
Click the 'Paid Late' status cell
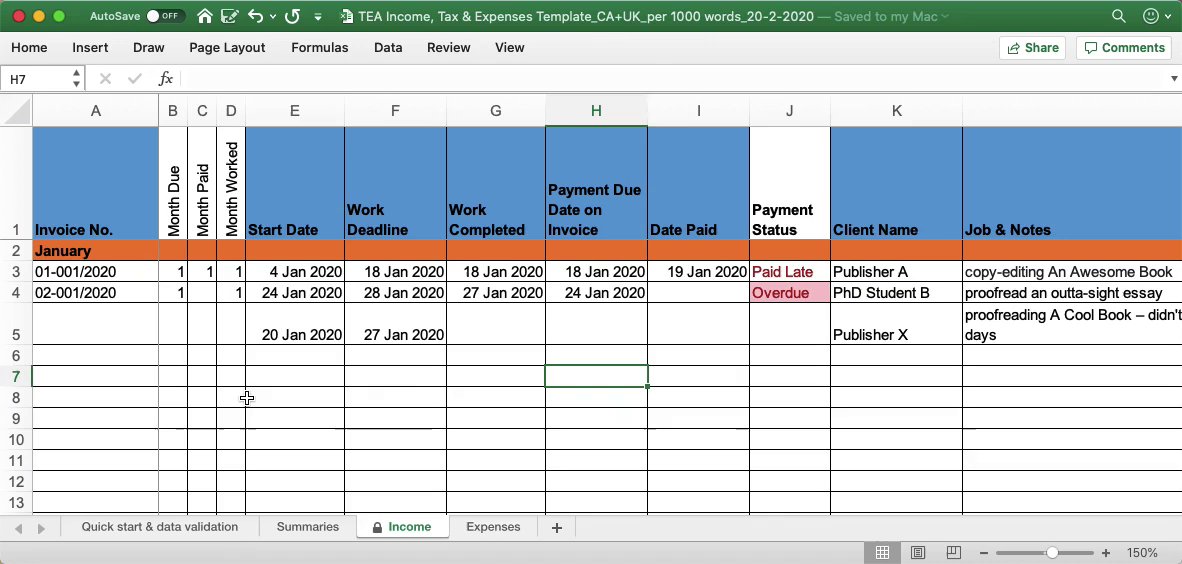[790, 272]
